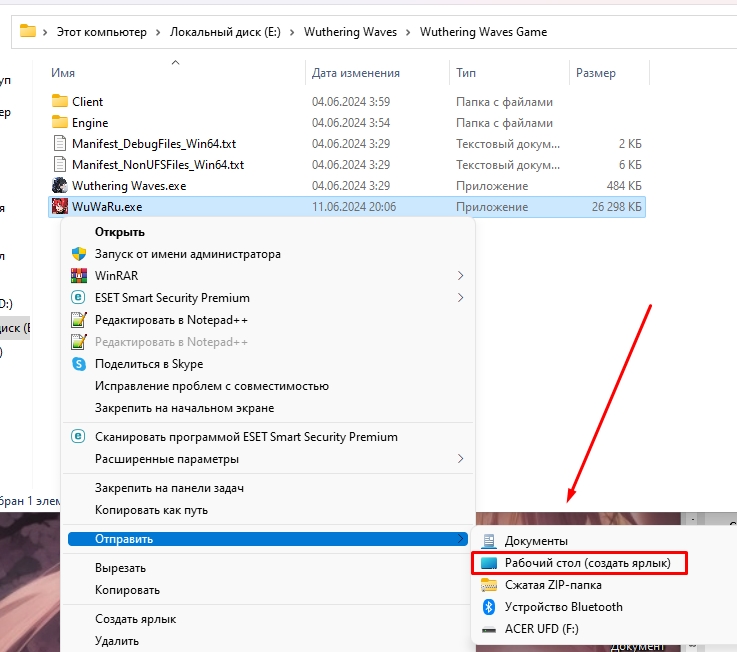
Task: Click the active Notepad++ edit icon
Action: (x=78, y=320)
